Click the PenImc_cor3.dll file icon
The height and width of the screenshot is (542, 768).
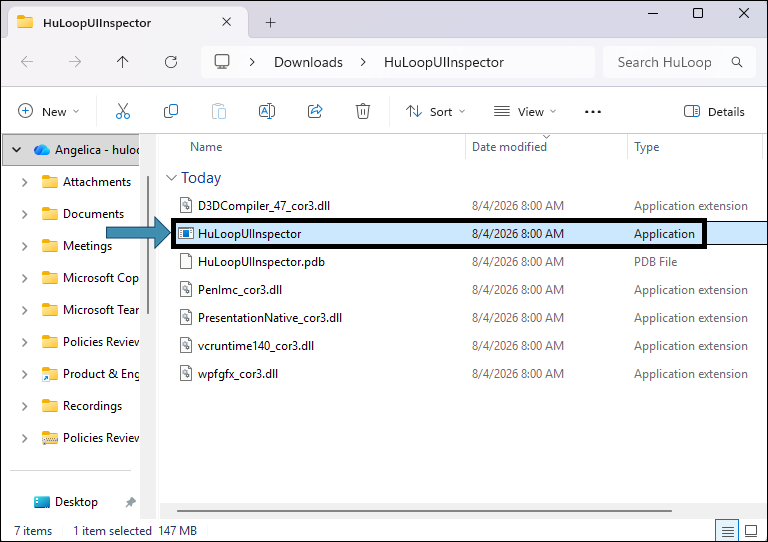click(x=186, y=290)
